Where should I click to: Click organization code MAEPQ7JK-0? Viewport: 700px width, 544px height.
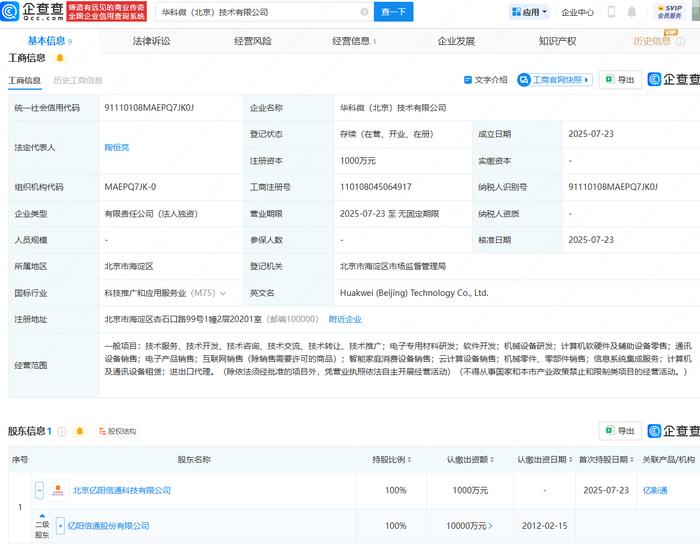point(130,187)
